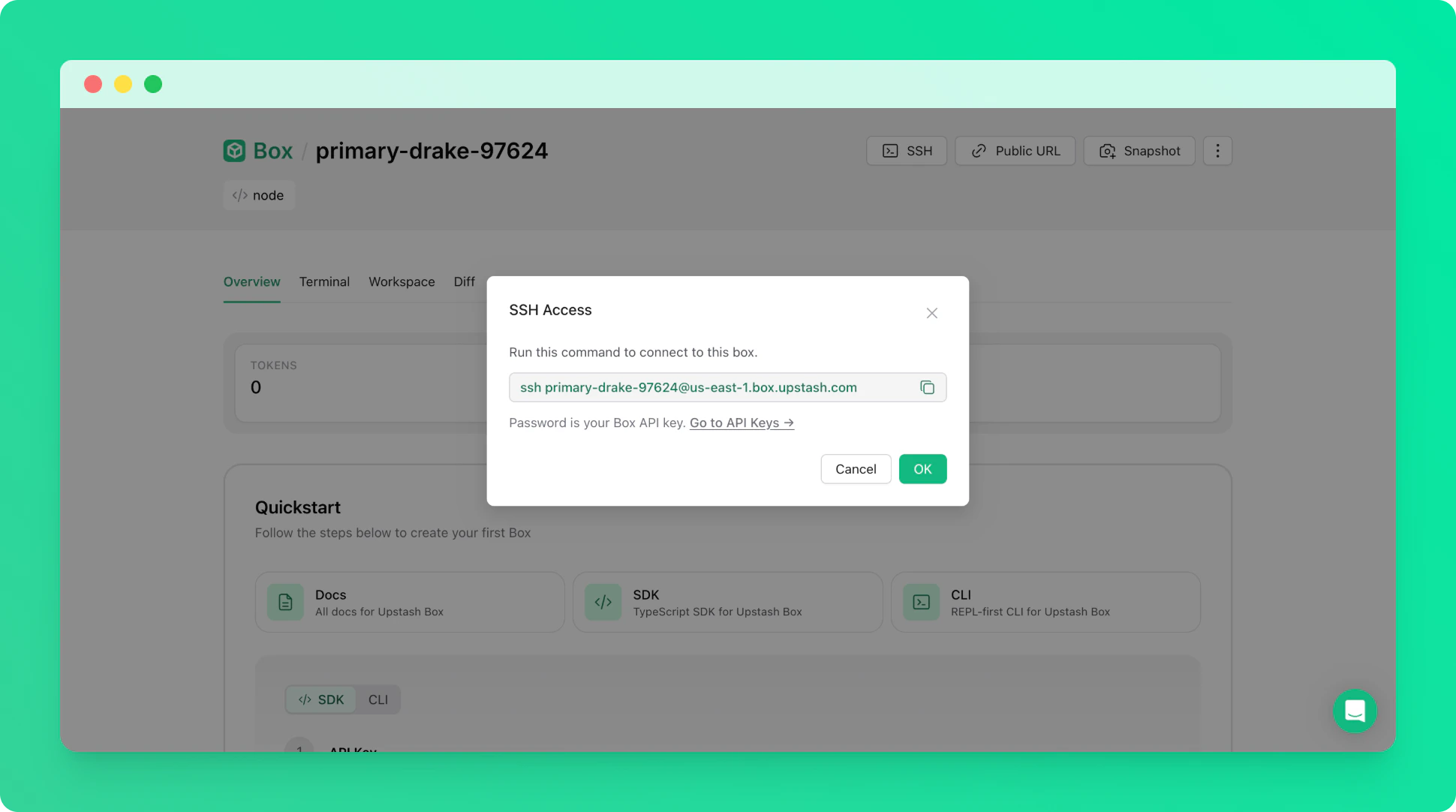Confirm with the OK button
The image size is (1456, 812).
922,469
